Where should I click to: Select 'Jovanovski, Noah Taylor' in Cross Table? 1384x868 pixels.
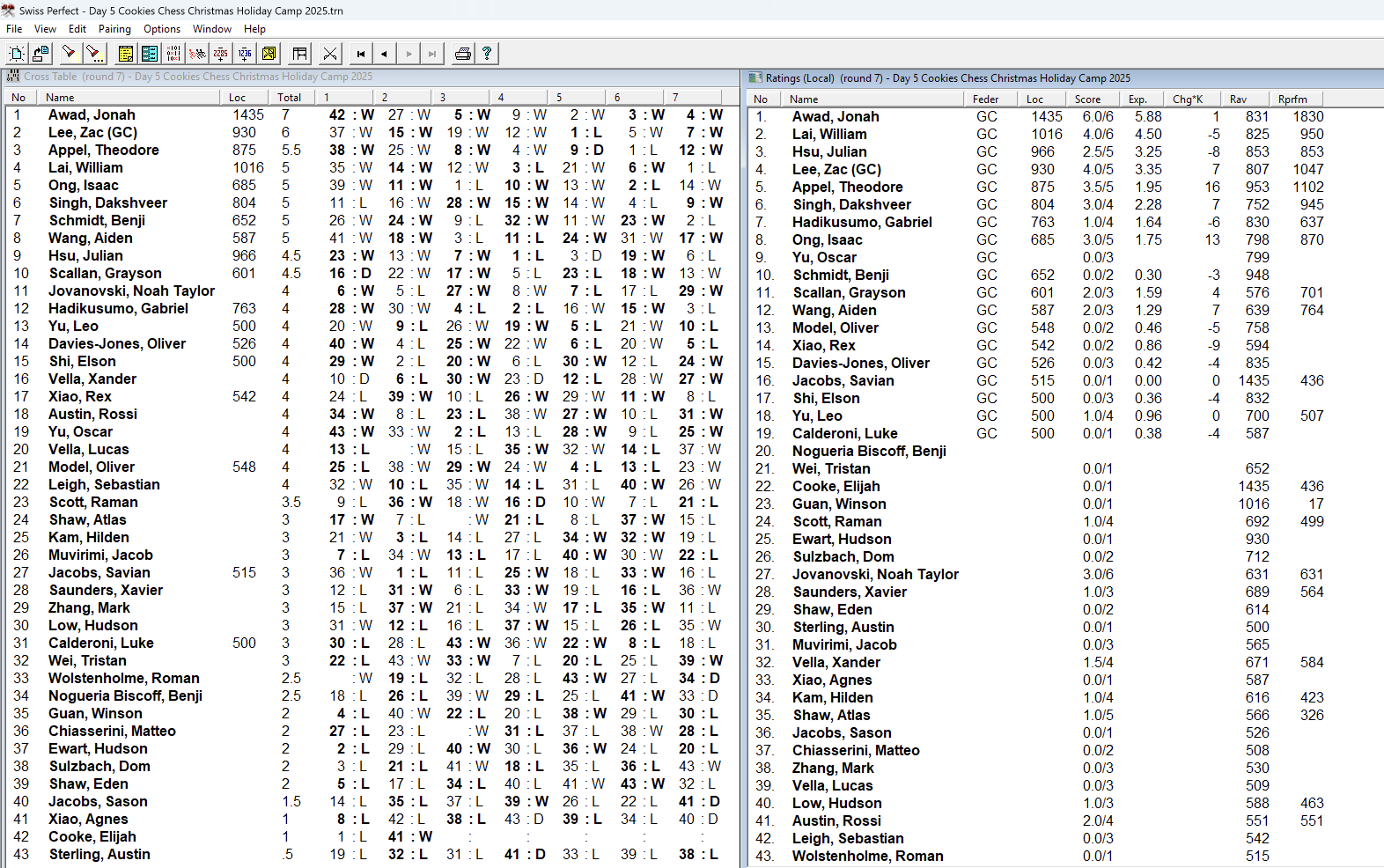131,291
